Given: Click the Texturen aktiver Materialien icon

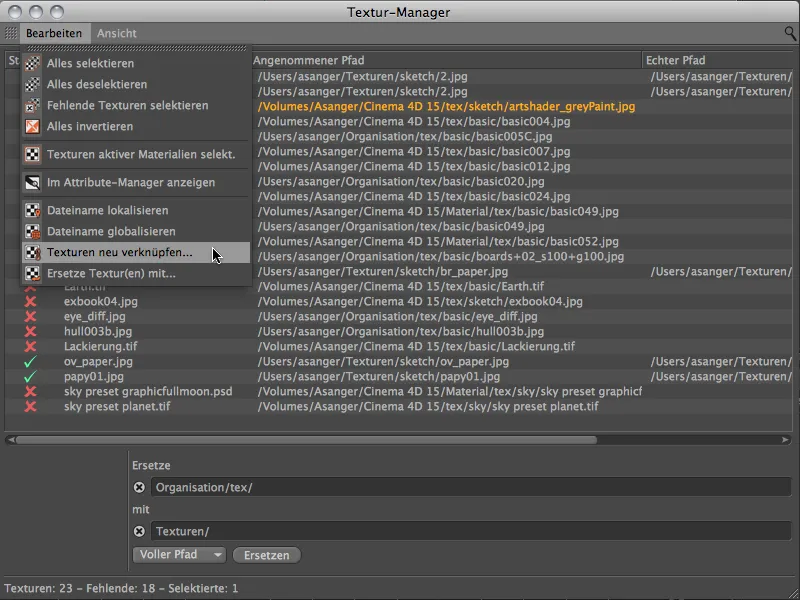Looking at the screenshot, I should [x=33, y=154].
